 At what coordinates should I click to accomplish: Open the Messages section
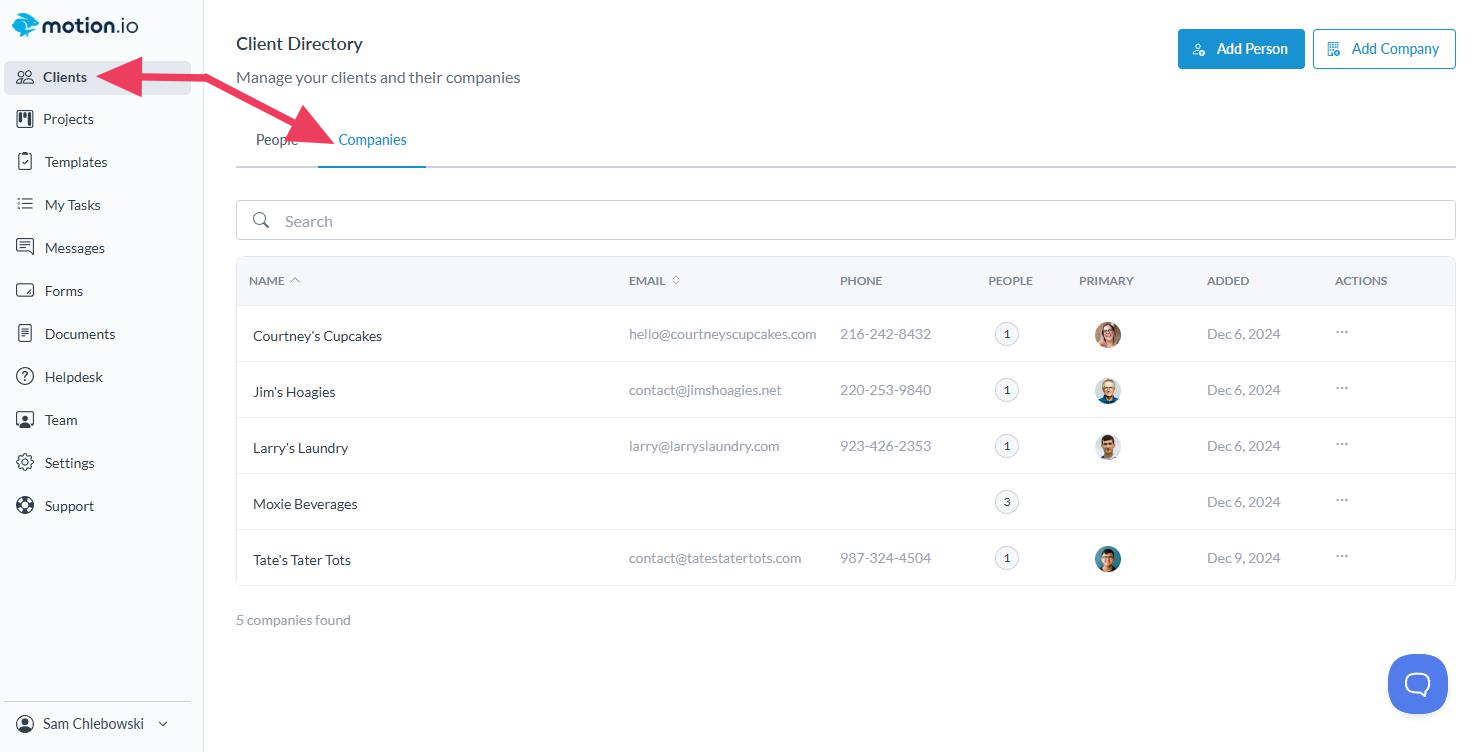pyautogui.click(x=74, y=248)
